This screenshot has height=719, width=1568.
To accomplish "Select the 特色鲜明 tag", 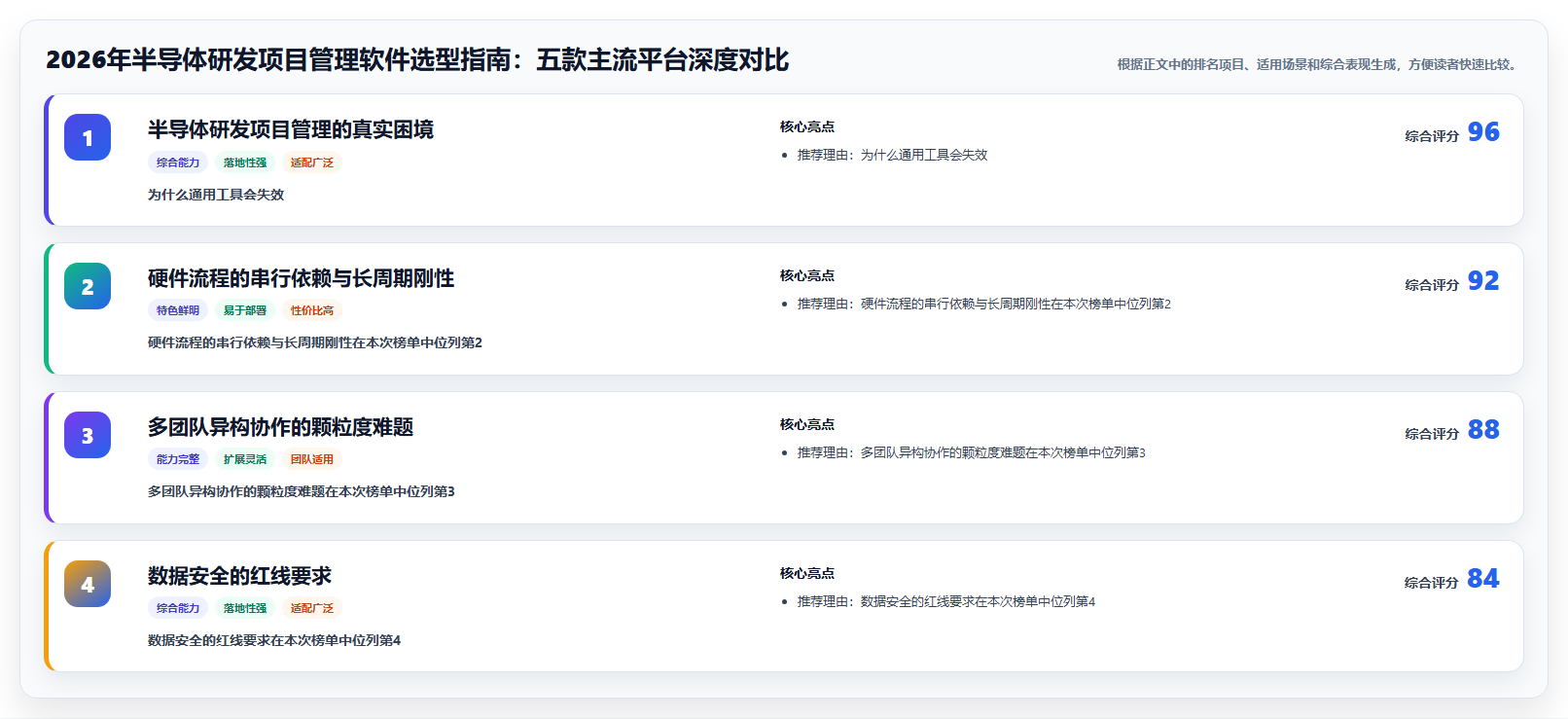I will pos(178,310).
